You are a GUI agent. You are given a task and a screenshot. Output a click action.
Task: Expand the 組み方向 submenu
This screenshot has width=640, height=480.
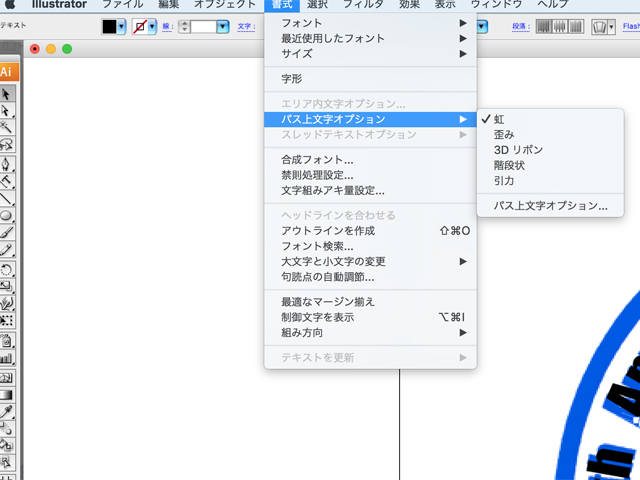[370, 333]
